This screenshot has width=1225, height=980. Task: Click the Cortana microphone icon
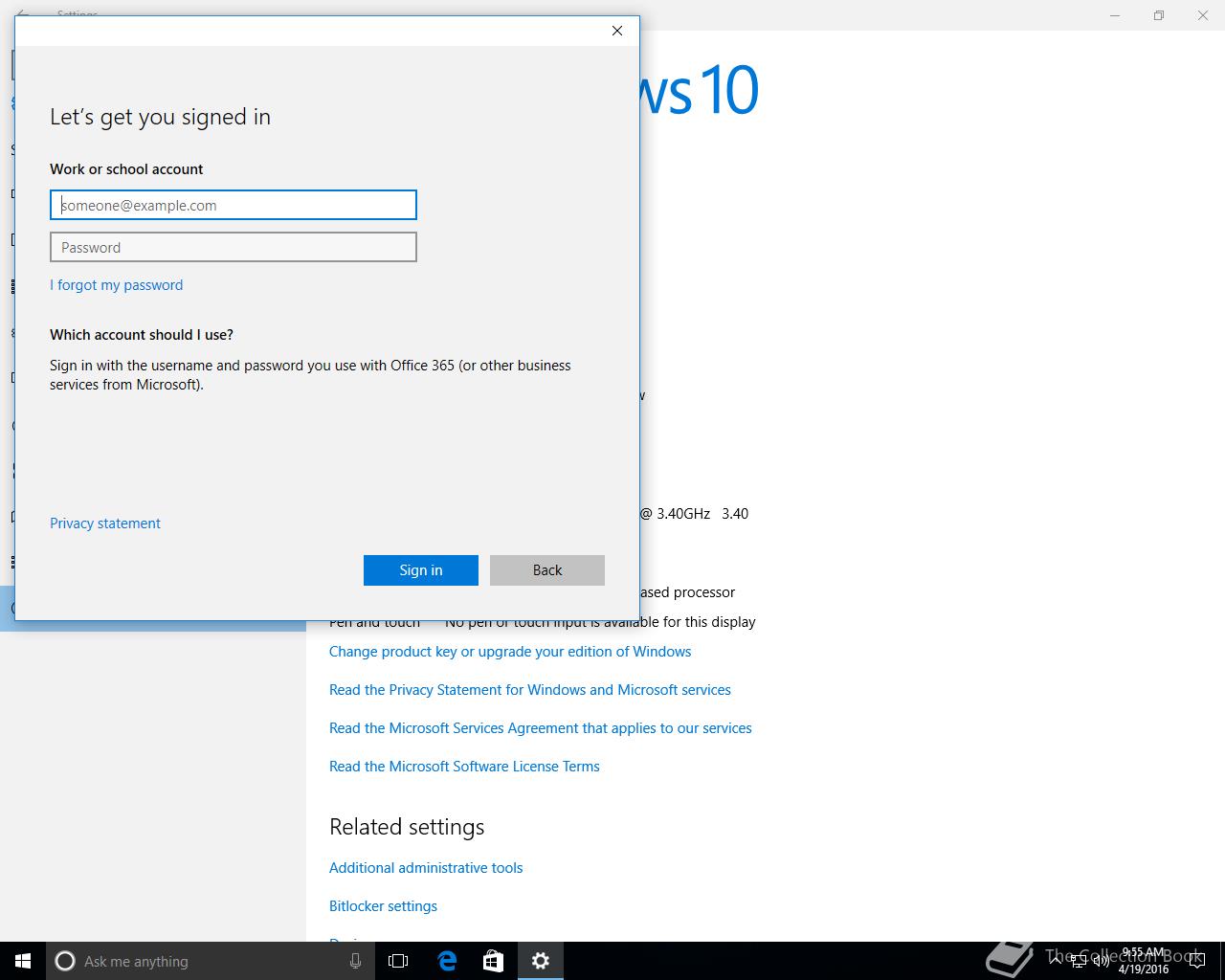click(x=355, y=961)
